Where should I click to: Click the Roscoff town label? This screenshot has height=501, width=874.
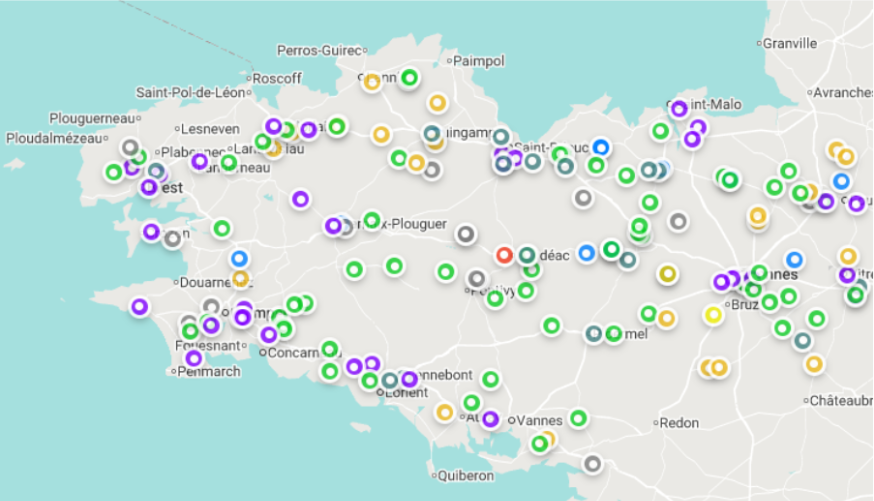277,79
